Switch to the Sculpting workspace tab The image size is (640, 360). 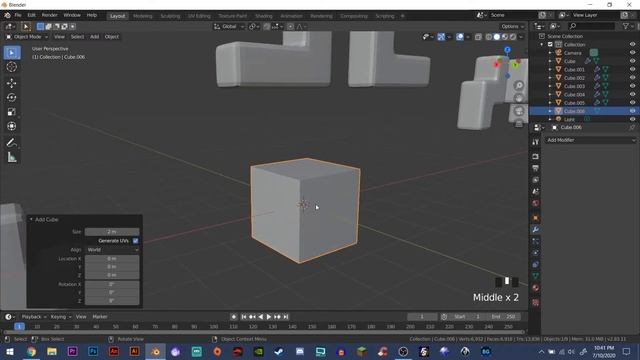coord(170,16)
